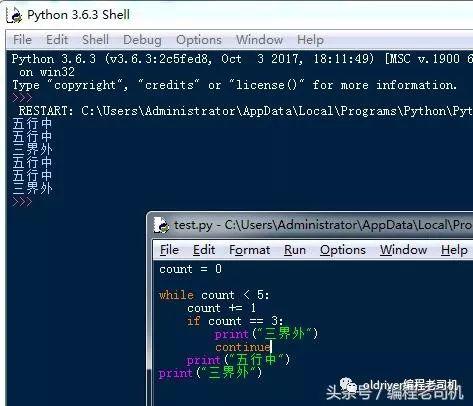Open the Run menu in test.py editor
The image size is (473, 406).
pyautogui.click(x=295, y=250)
